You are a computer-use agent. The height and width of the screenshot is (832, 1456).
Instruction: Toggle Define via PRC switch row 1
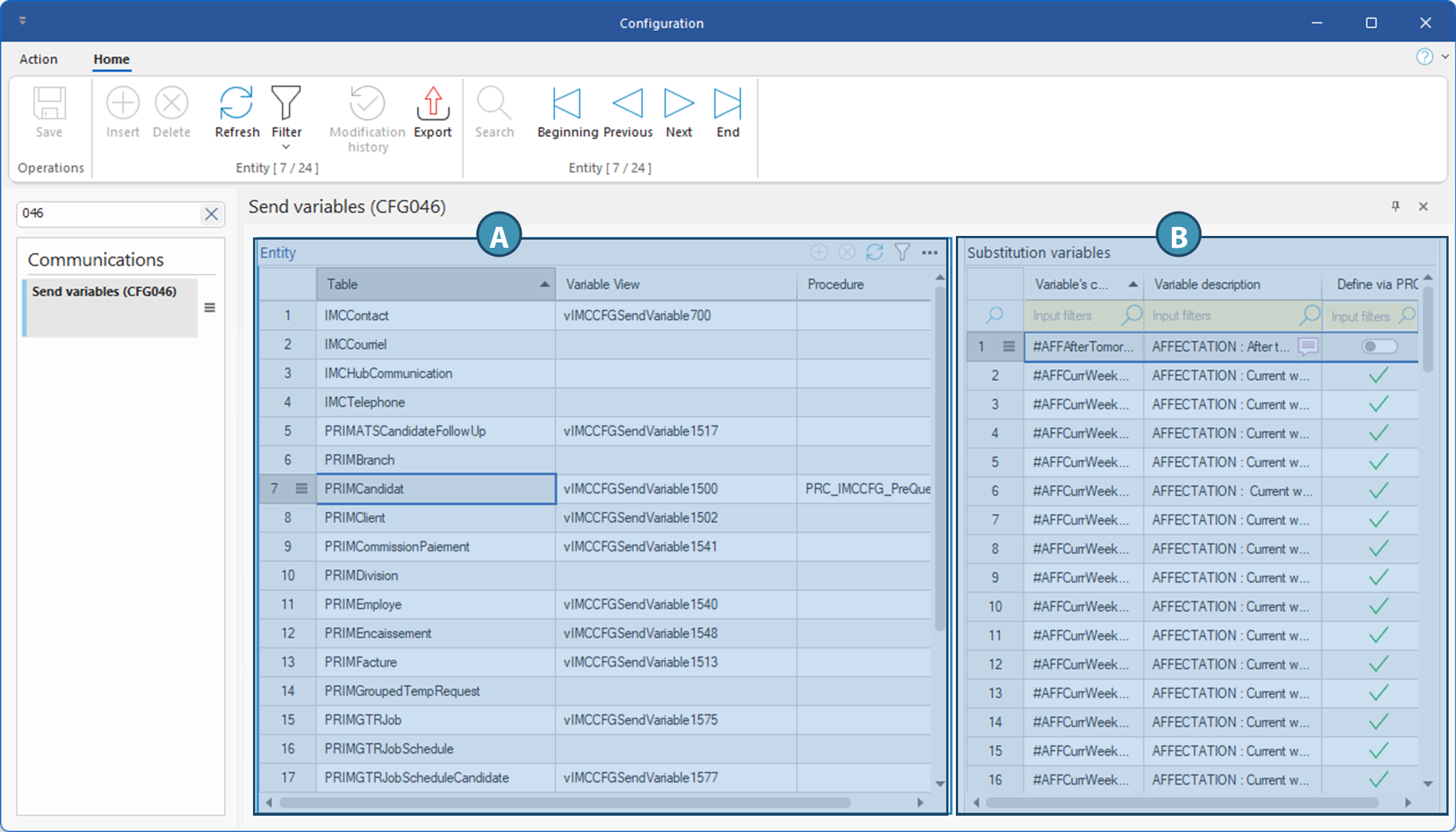click(1379, 346)
